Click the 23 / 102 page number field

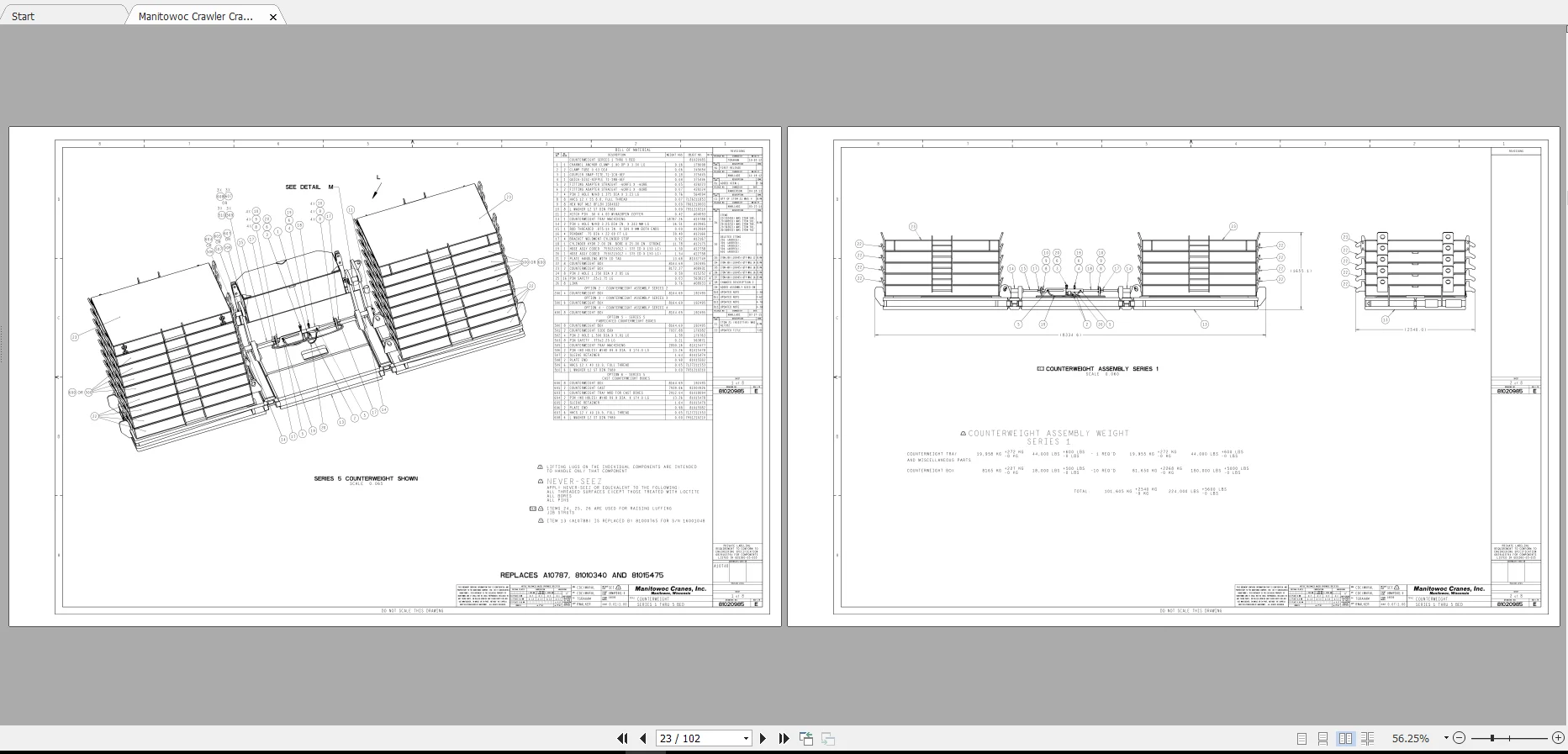click(698, 738)
